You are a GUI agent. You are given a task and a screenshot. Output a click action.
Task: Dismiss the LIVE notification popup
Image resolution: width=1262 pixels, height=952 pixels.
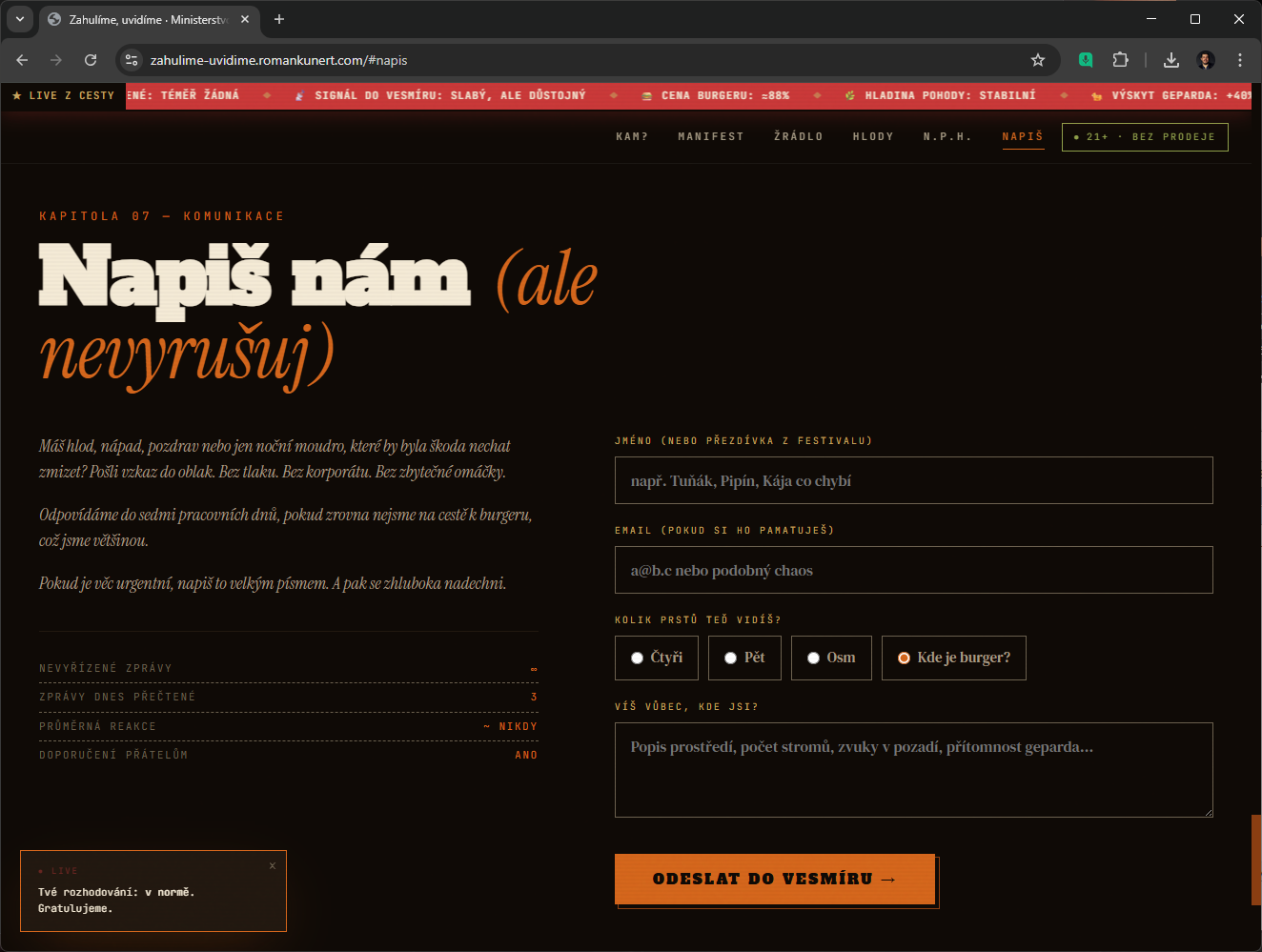click(273, 865)
